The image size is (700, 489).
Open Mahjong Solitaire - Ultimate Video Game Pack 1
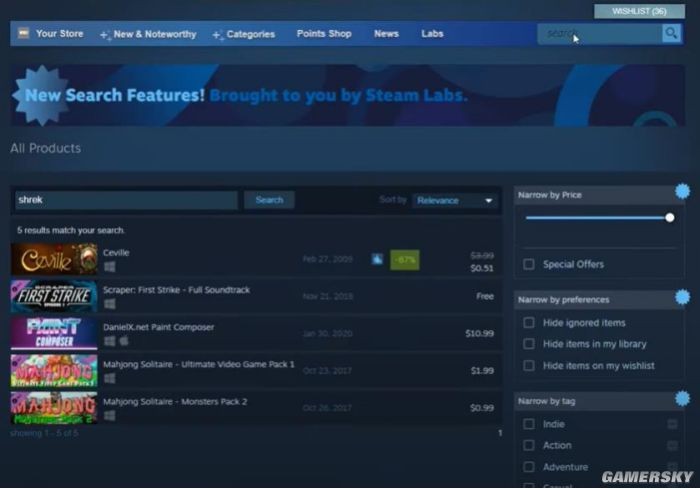click(199, 364)
